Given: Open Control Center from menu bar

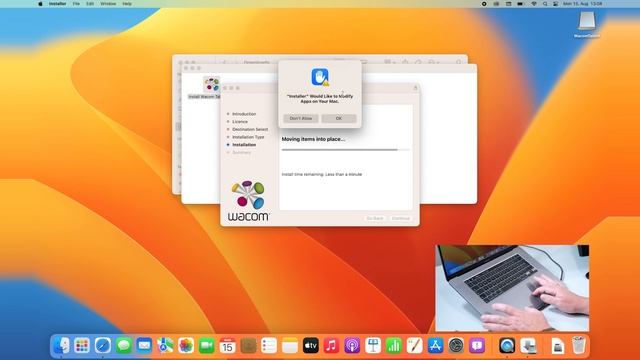Looking at the screenshot, I should coord(556,4).
